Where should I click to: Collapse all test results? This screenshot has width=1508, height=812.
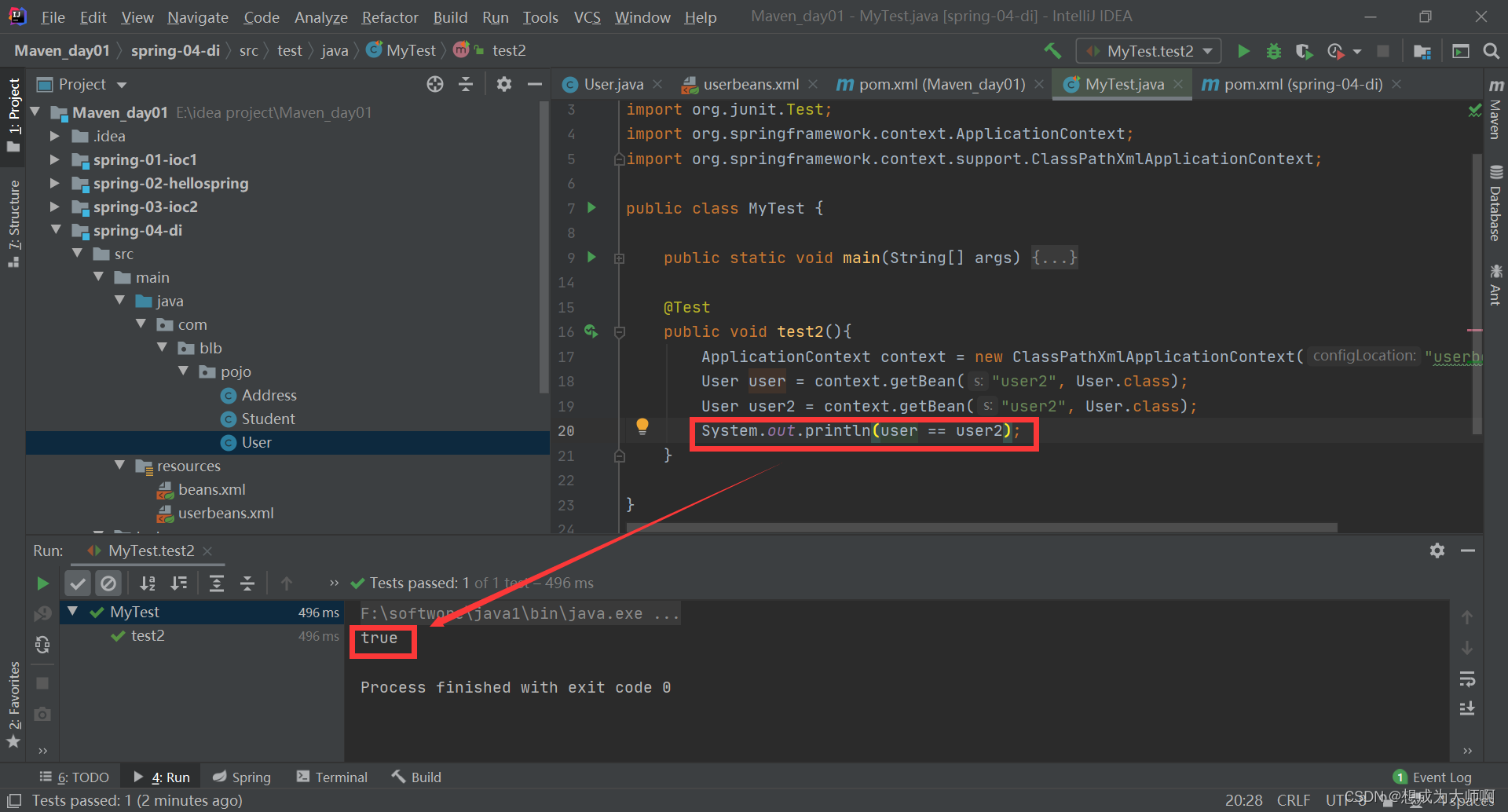247,583
